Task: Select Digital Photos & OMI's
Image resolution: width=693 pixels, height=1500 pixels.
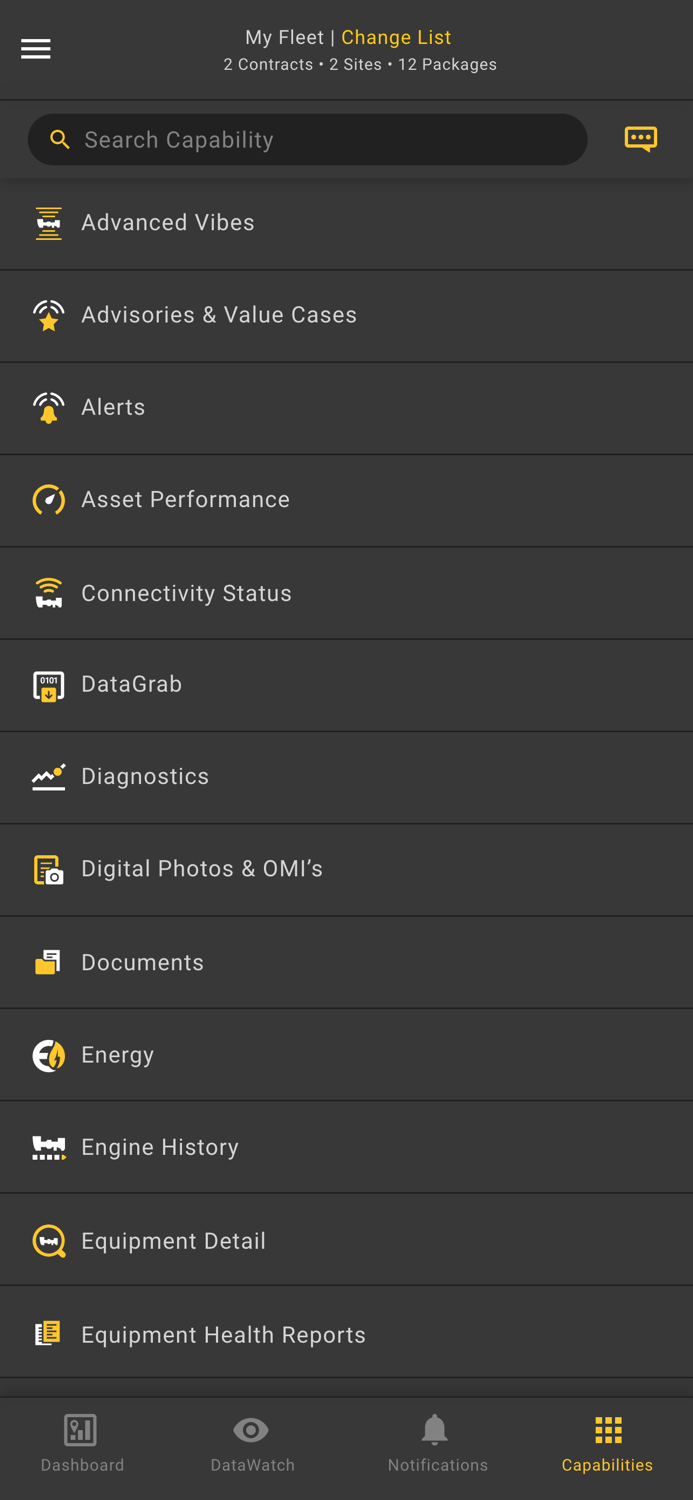Action: point(202,869)
